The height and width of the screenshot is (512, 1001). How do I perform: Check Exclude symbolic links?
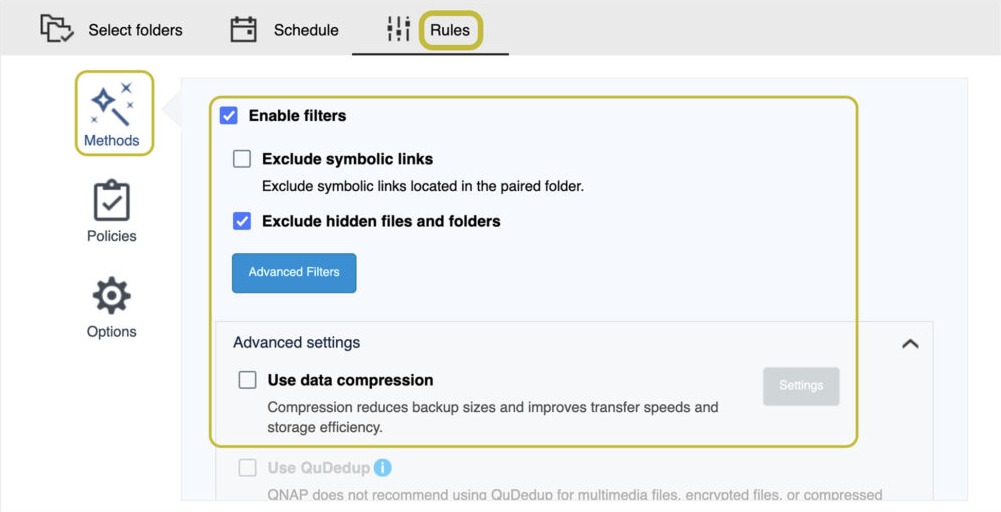pos(242,159)
